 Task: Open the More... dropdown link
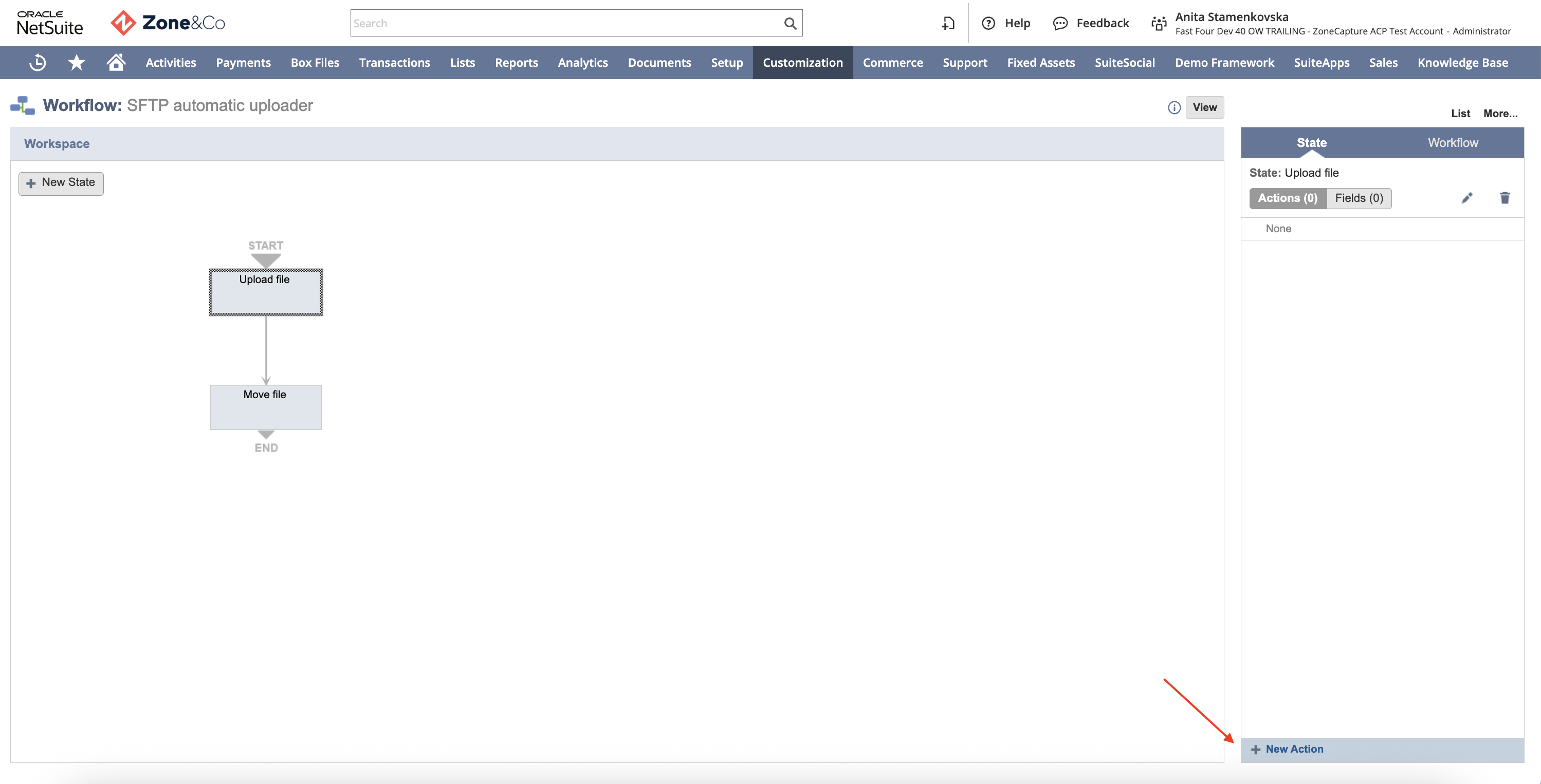1500,114
